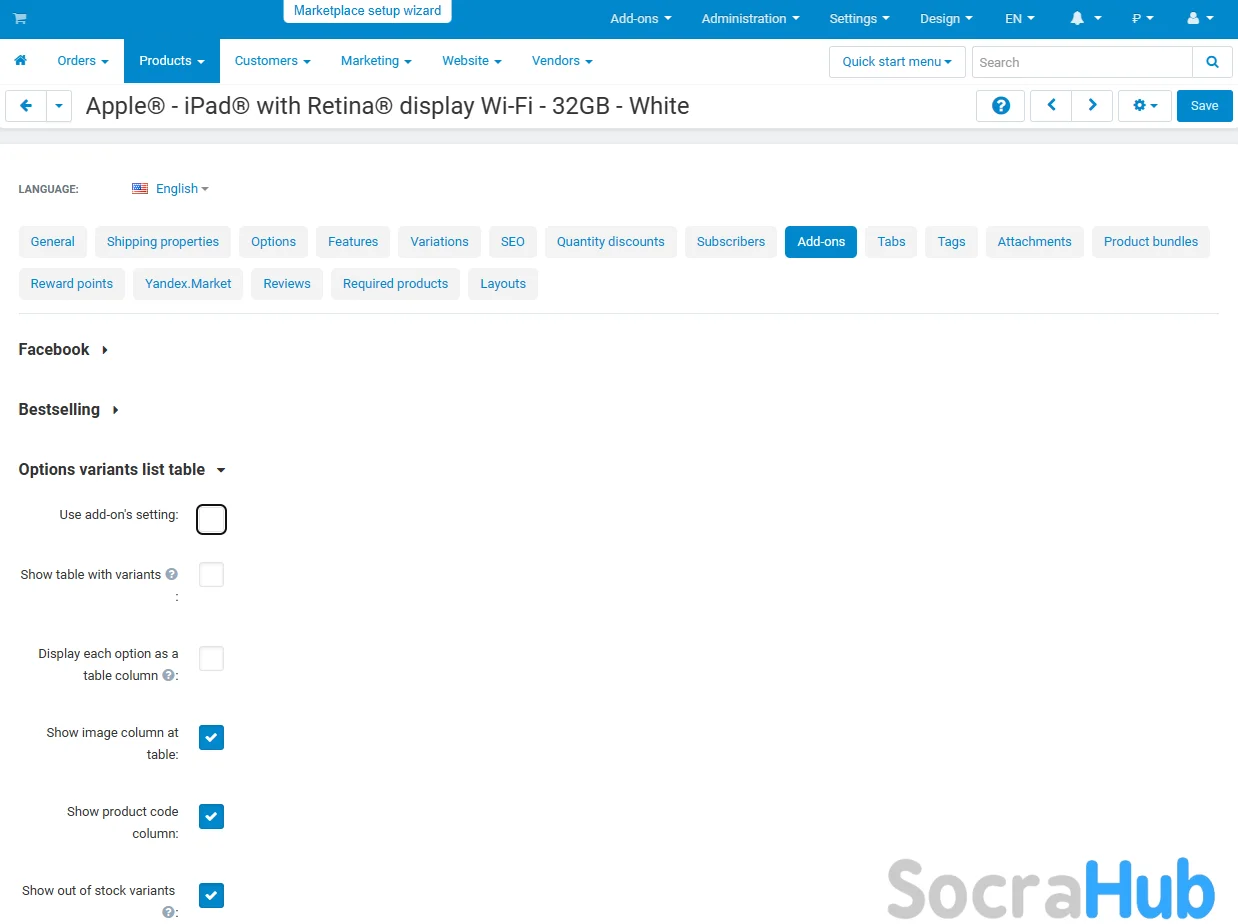Go to the home dashboard icon
The width and height of the screenshot is (1238, 924).
coord(20,61)
